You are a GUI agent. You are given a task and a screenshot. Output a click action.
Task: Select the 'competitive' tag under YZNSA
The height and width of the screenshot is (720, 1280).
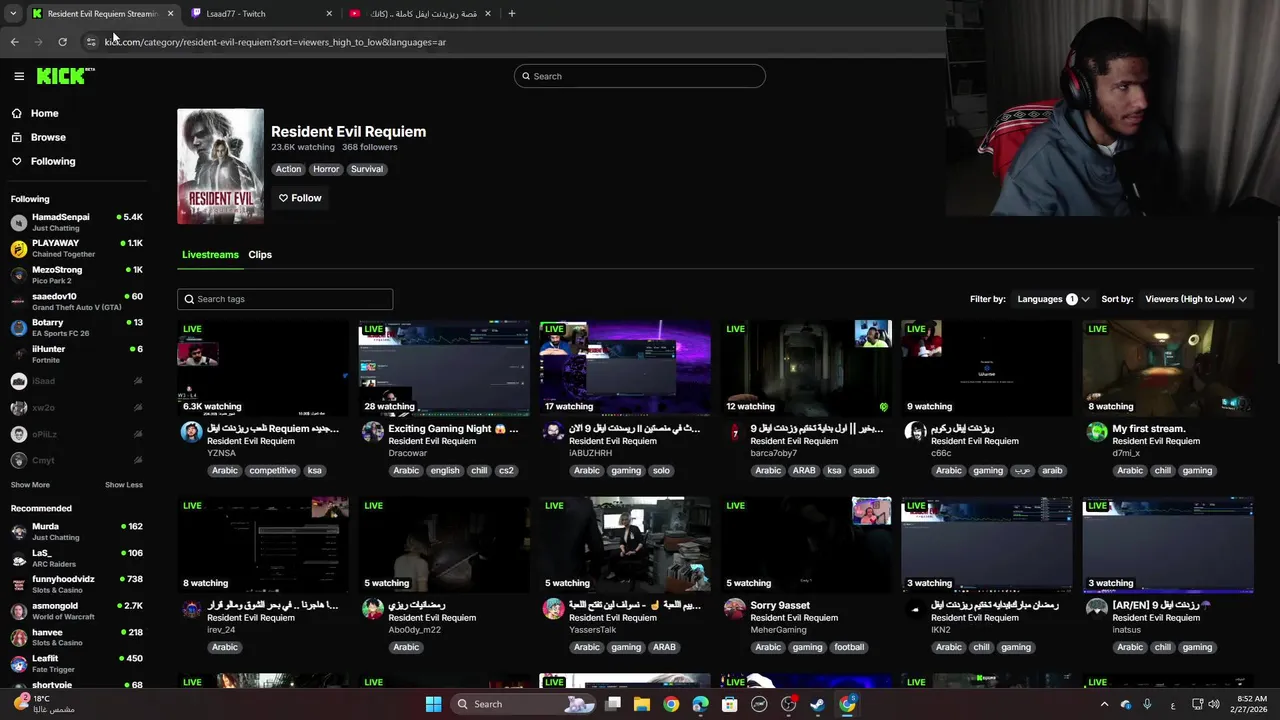[x=273, y=471]
